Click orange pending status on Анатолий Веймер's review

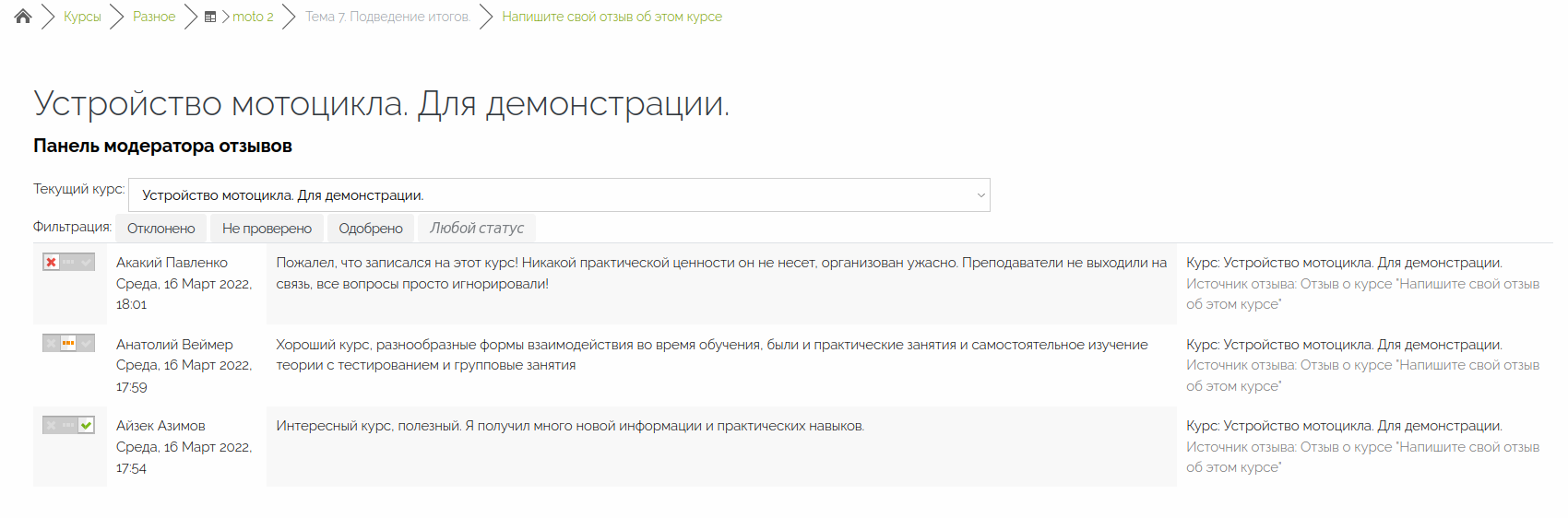click(x=68, y=344)
